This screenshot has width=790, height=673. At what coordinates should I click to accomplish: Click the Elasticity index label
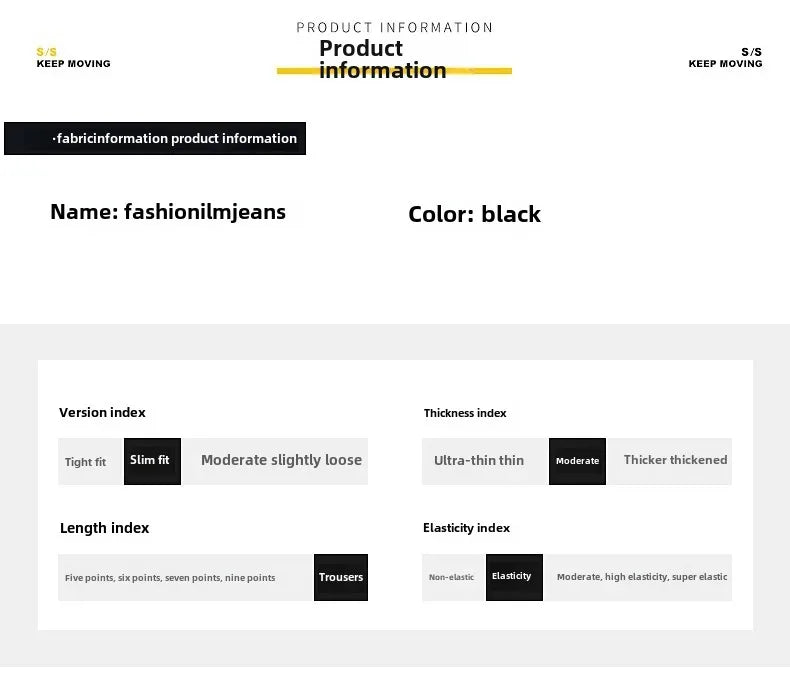point(466,528)
